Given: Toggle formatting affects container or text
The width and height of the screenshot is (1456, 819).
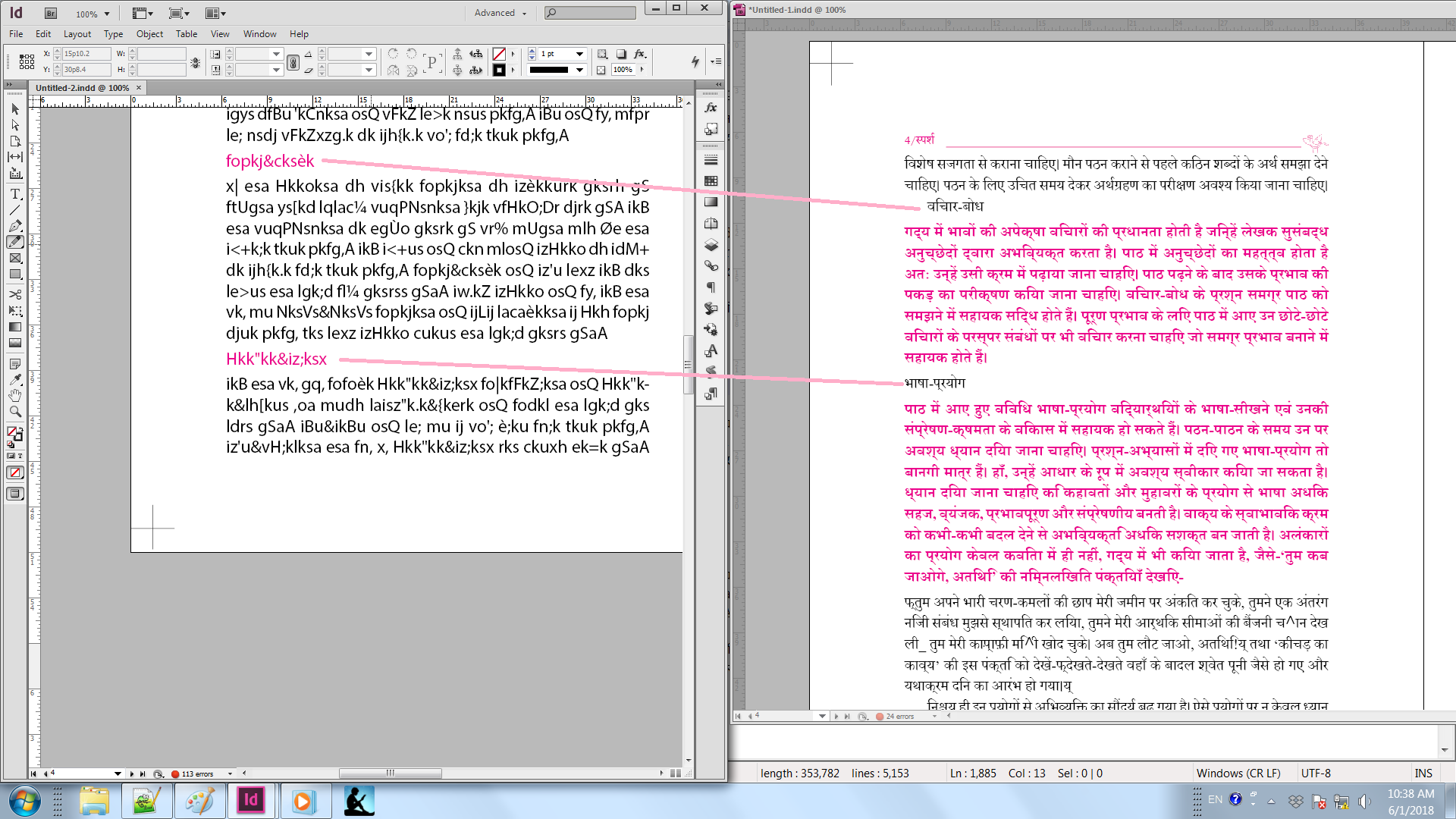Looking at the screenshot, I should click(11, 456).
